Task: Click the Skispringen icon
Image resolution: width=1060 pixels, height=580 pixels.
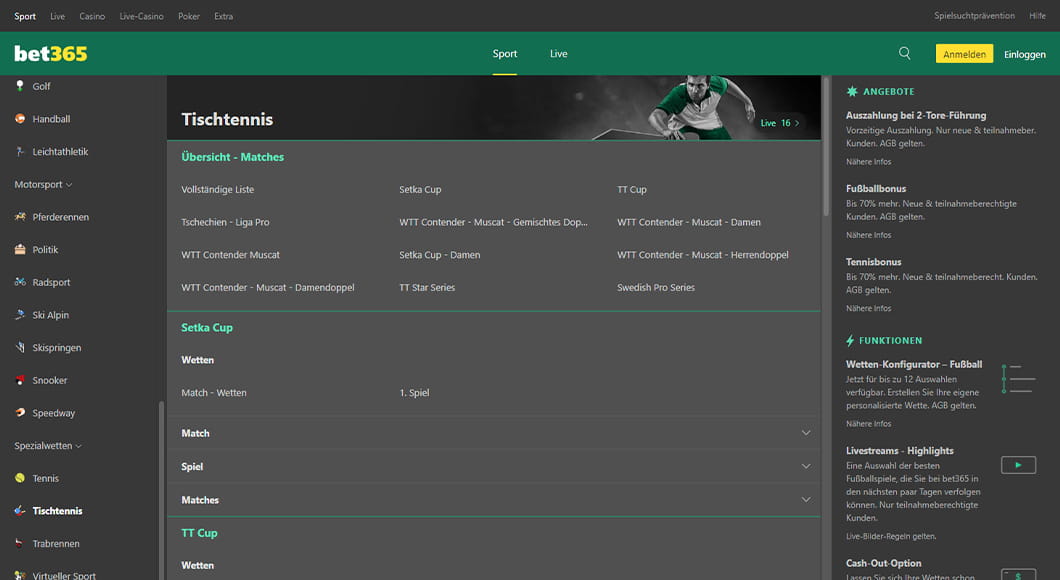Action: click(x=20, y=347)
